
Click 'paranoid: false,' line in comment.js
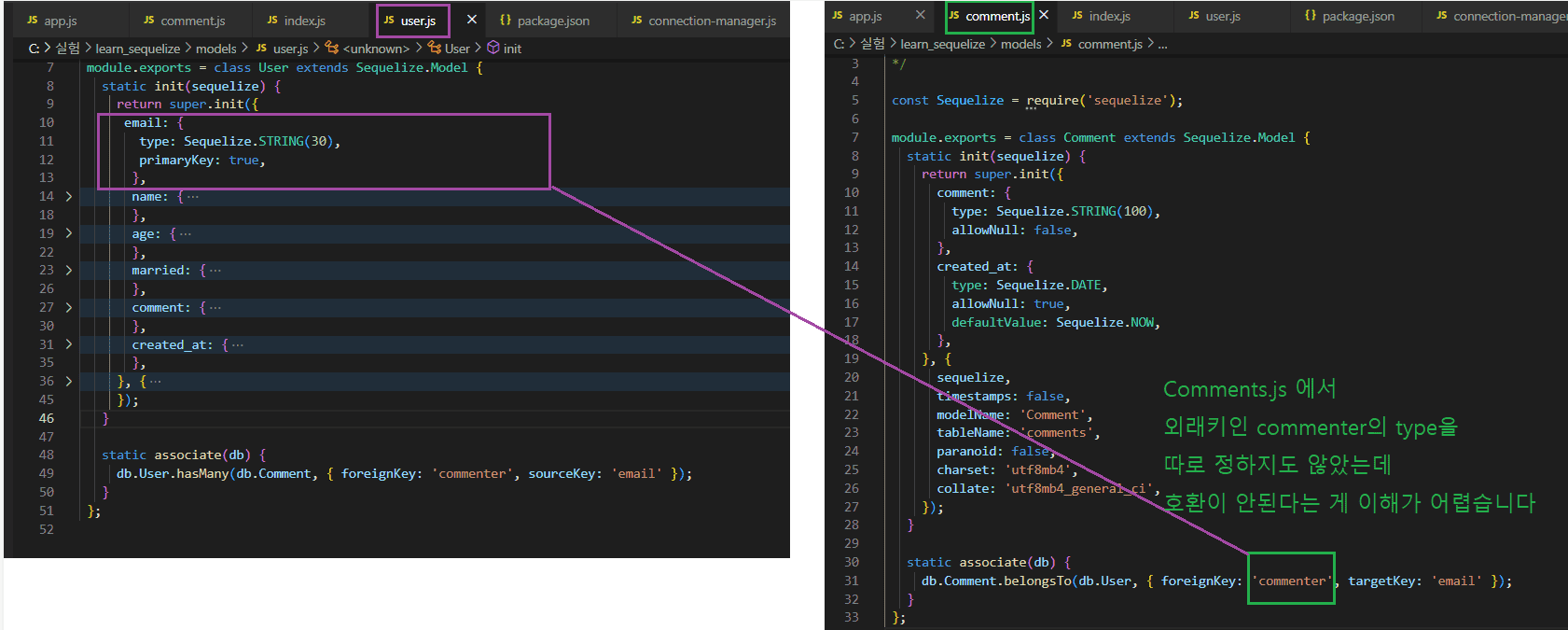996,452
